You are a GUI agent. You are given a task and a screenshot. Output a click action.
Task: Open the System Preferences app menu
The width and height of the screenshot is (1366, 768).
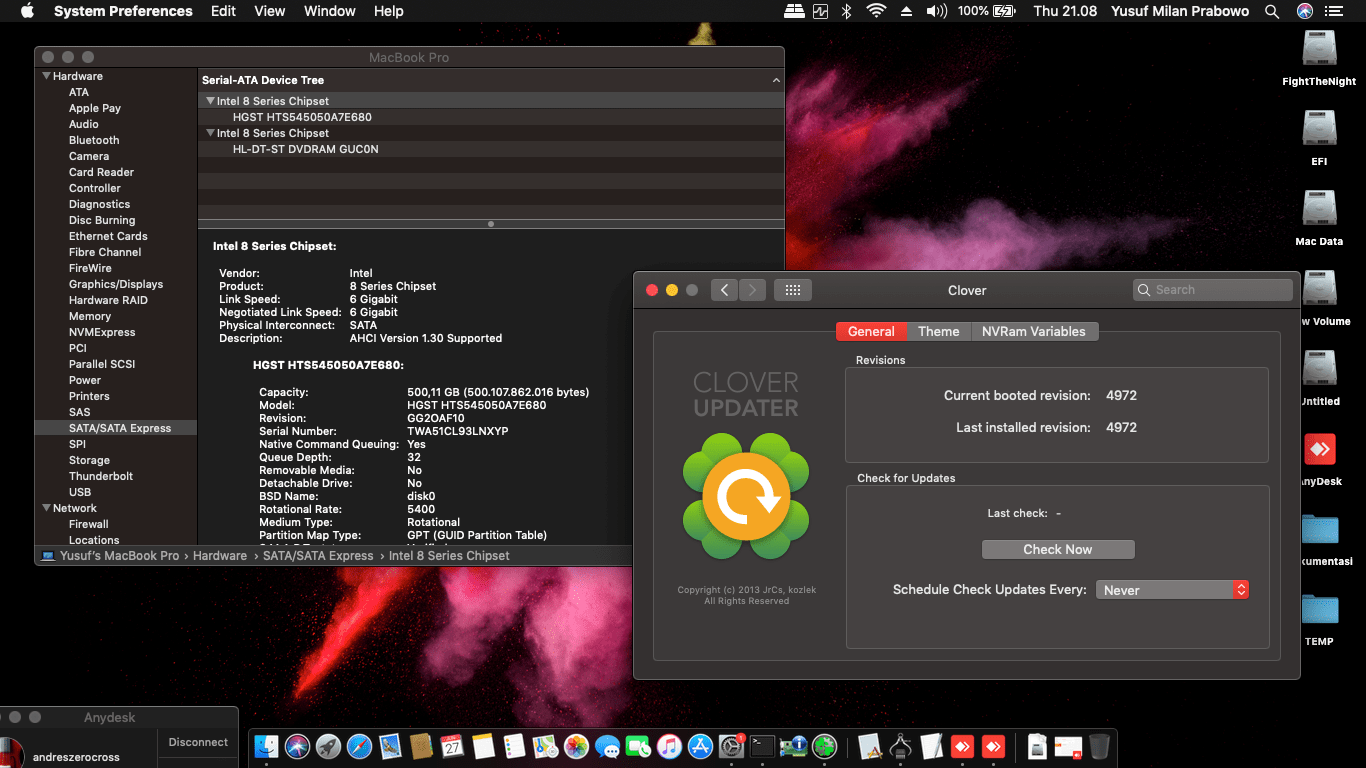click(x=123, y=11)
